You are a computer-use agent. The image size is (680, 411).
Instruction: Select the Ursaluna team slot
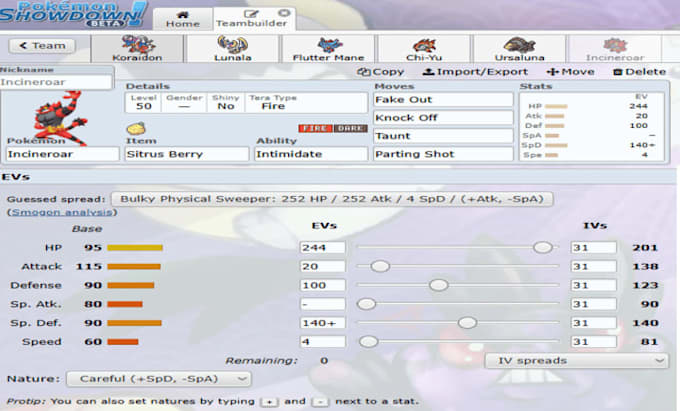click(x=520, y=49)
